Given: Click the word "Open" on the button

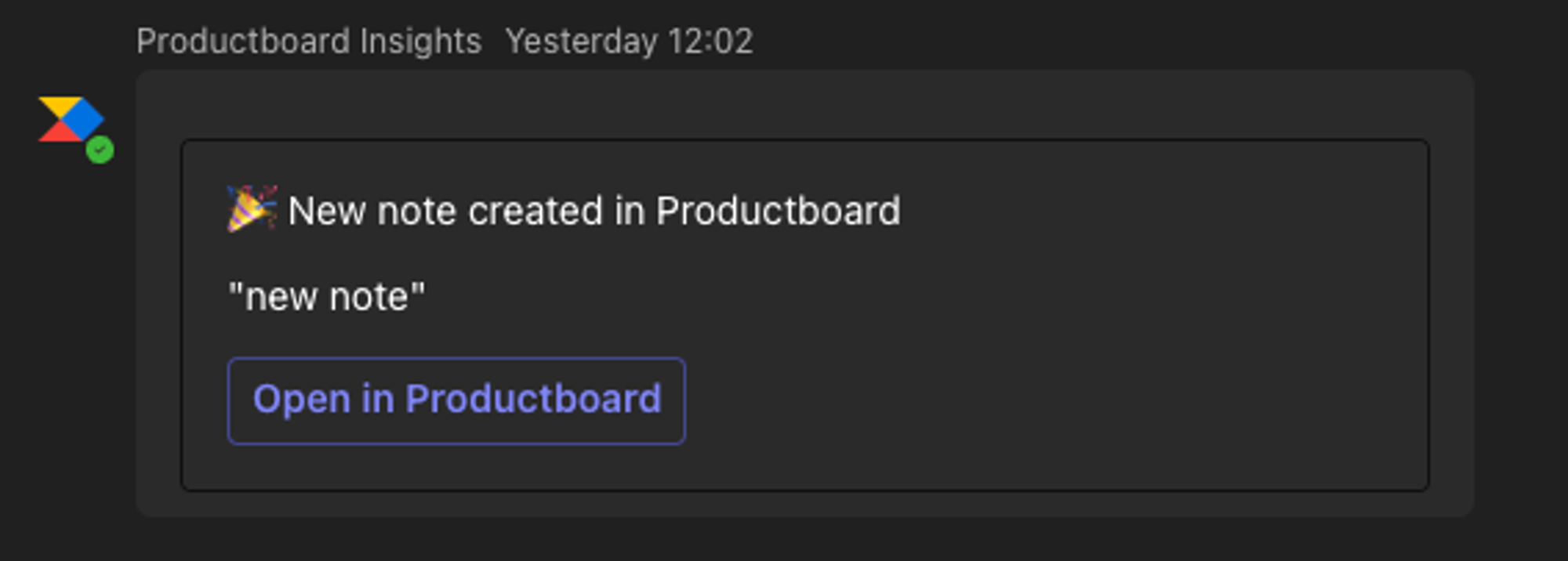Looking at the screenshot, I should 301,400.
